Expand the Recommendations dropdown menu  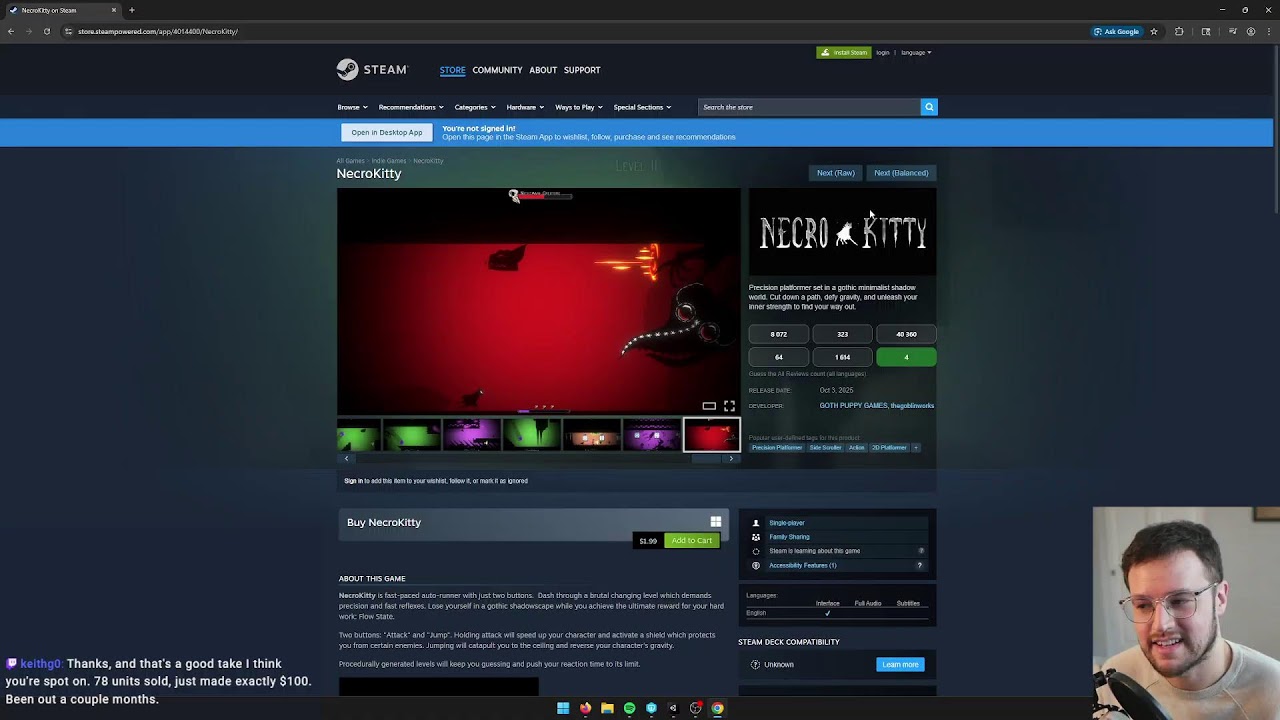coord(411,107)
